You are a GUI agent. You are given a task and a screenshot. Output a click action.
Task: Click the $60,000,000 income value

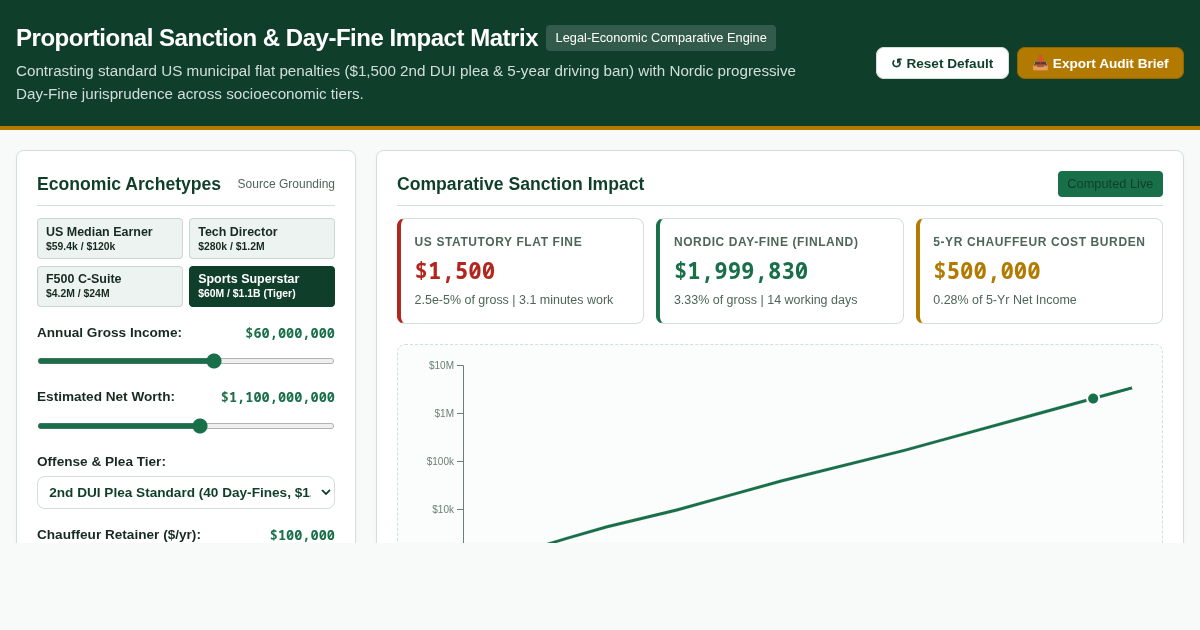(290, 333)
